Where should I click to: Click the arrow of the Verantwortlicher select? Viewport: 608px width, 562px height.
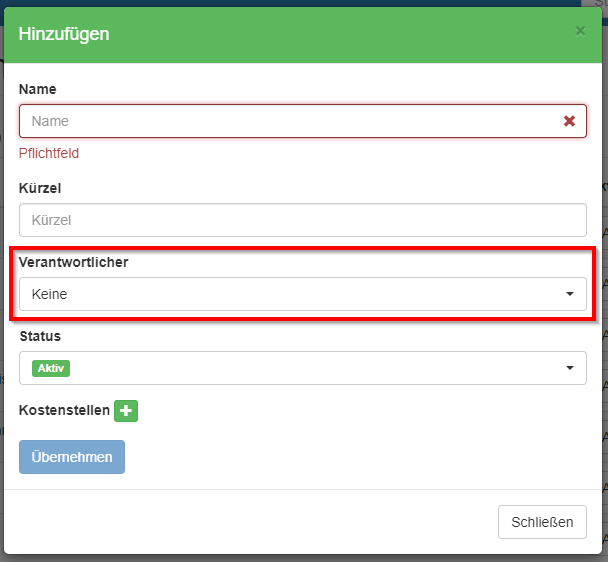[570, 294]
